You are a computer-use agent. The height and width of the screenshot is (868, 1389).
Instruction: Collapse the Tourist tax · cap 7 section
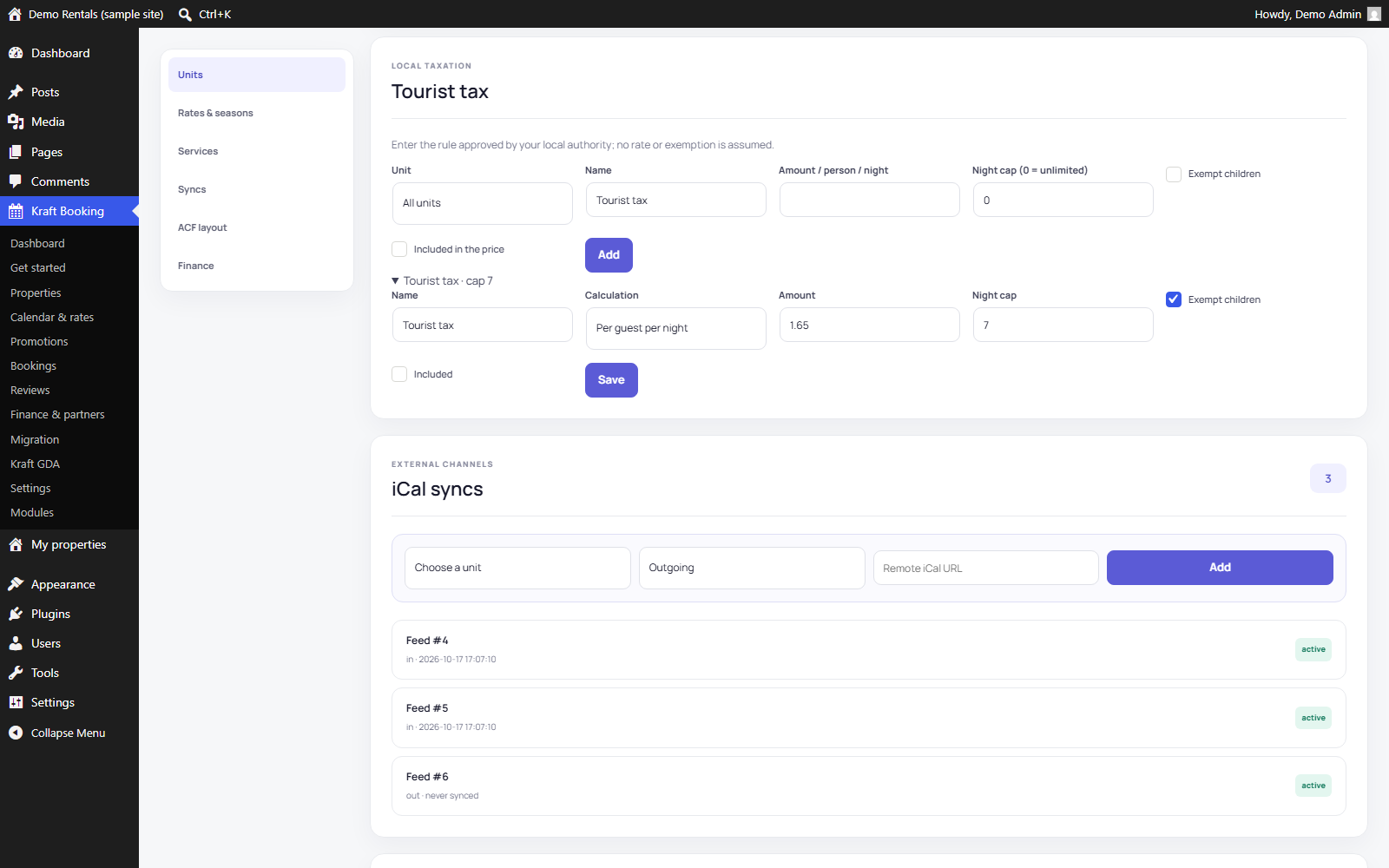click(x=443, y=280)
